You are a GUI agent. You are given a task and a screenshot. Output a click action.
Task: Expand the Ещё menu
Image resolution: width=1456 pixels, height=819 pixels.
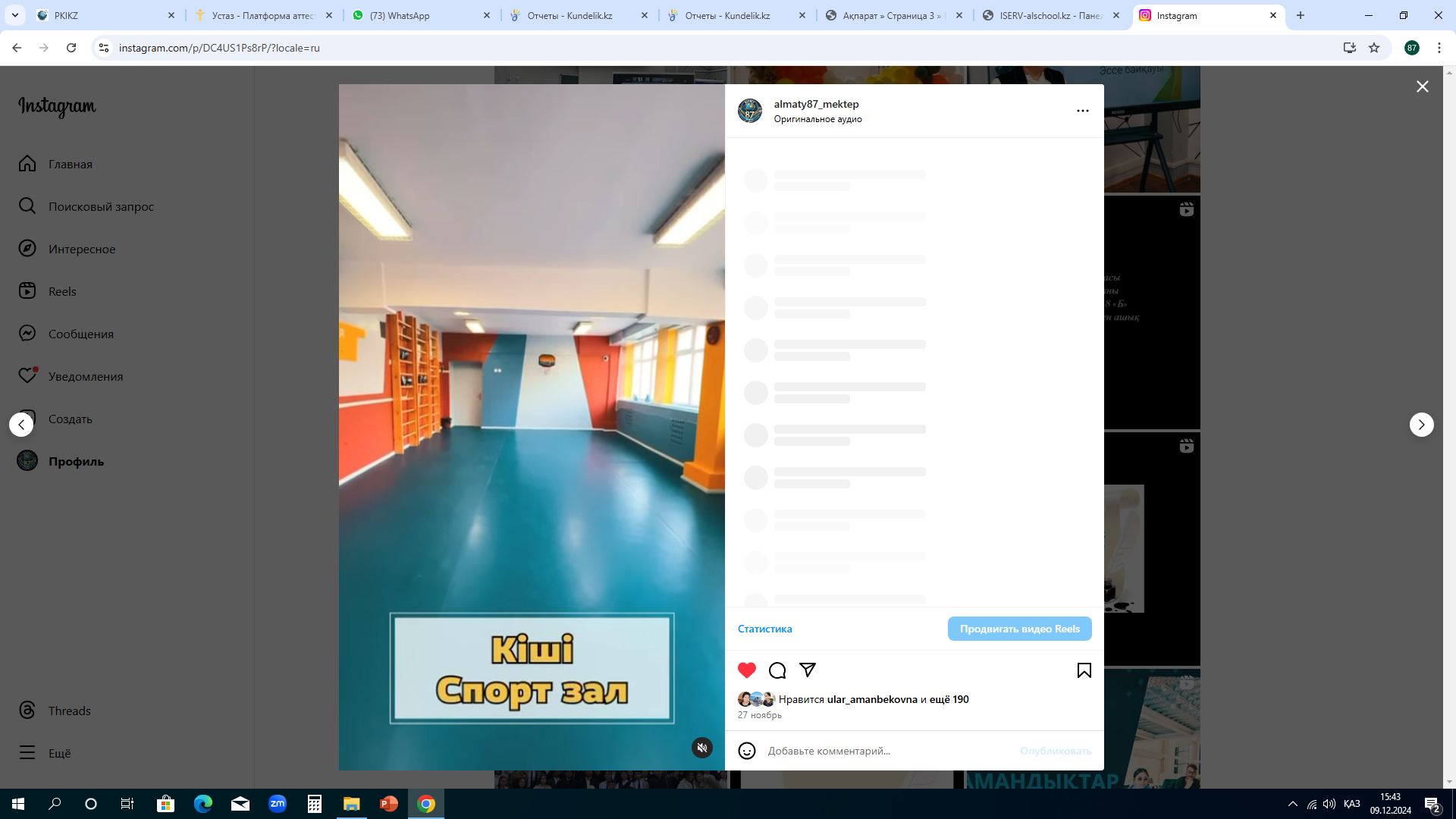pos(45,753)
